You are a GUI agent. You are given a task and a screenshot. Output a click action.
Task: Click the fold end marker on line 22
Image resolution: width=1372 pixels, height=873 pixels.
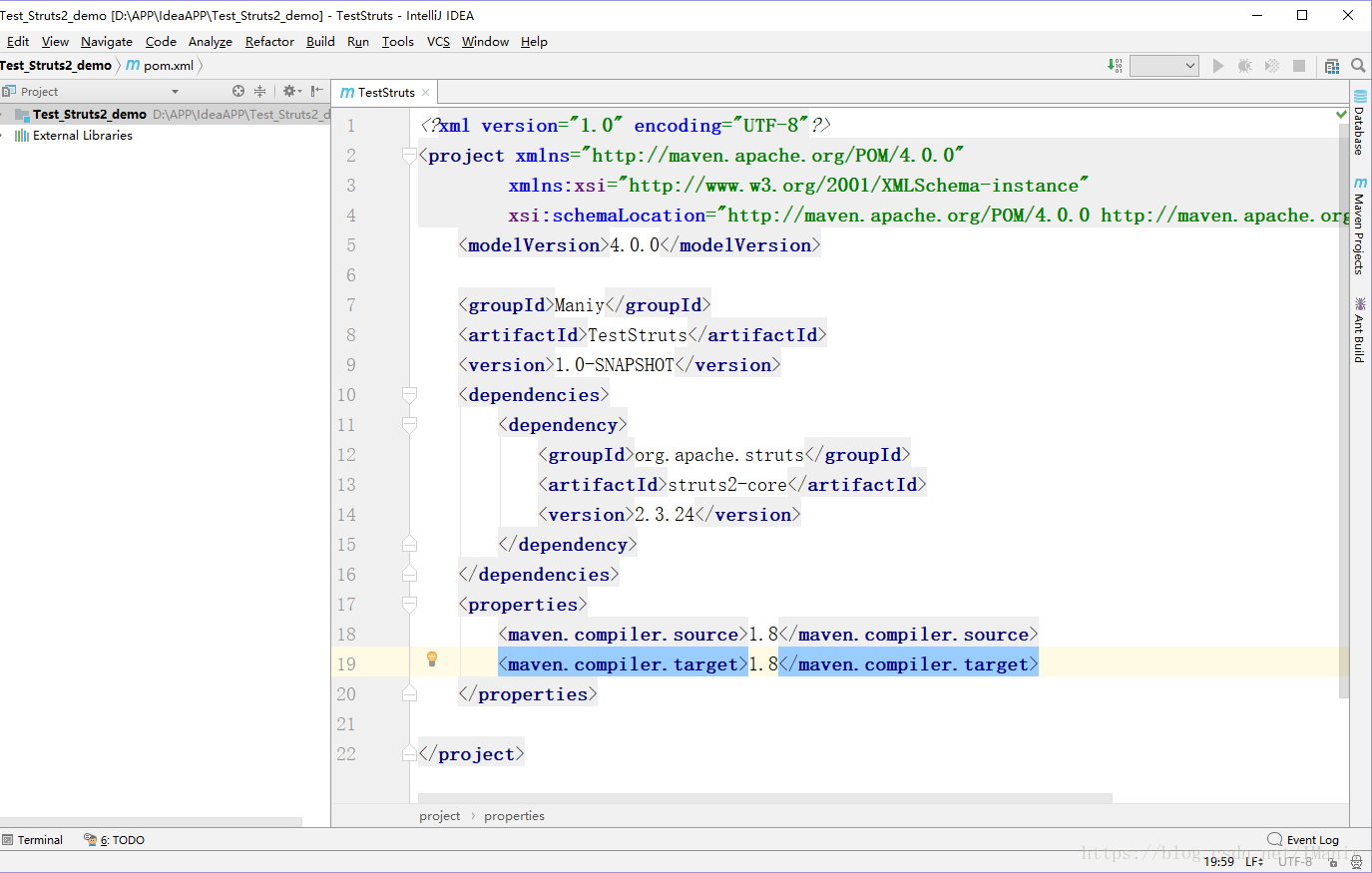(409, 754)
